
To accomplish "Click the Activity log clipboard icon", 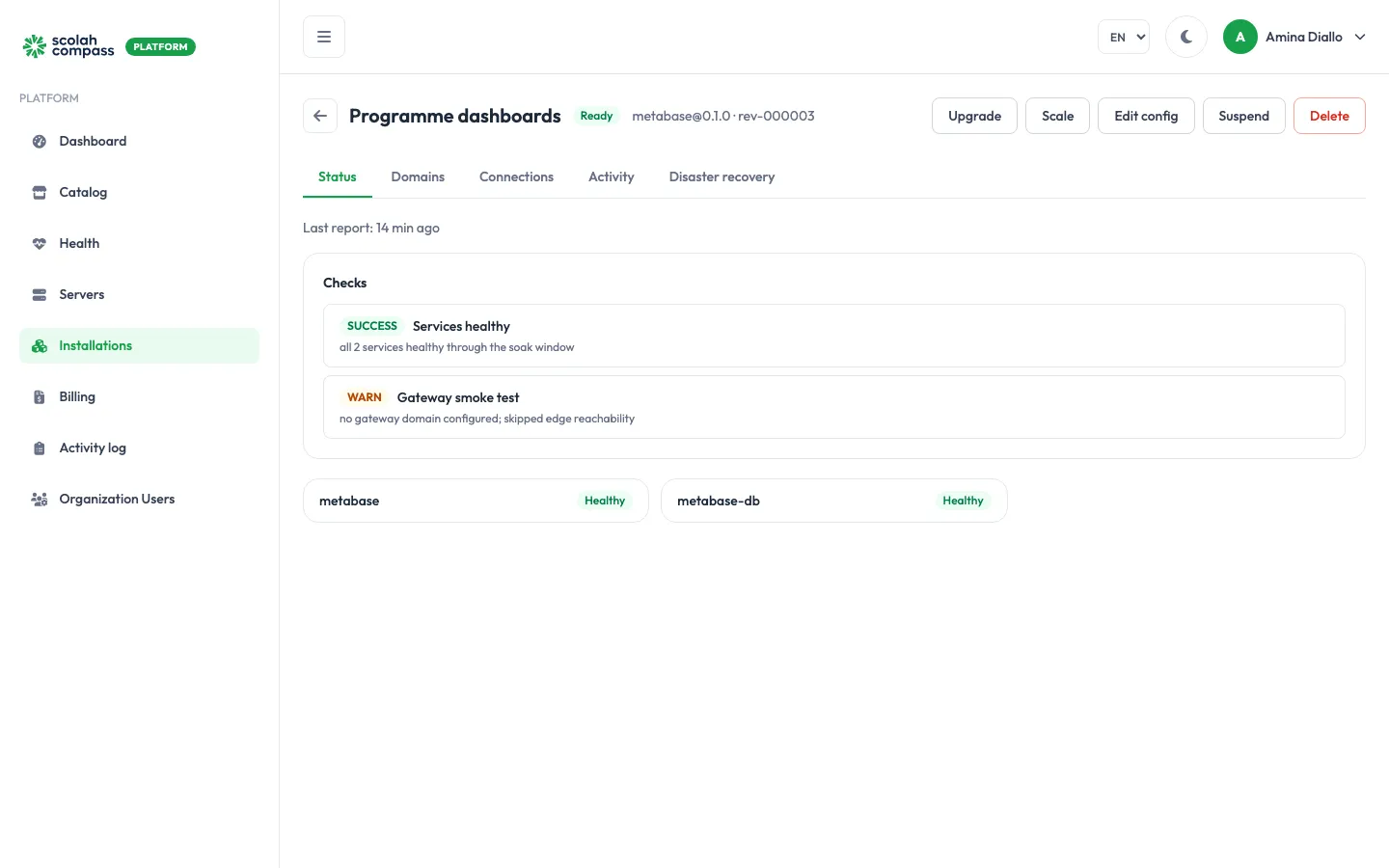I will tap(40, 448).
